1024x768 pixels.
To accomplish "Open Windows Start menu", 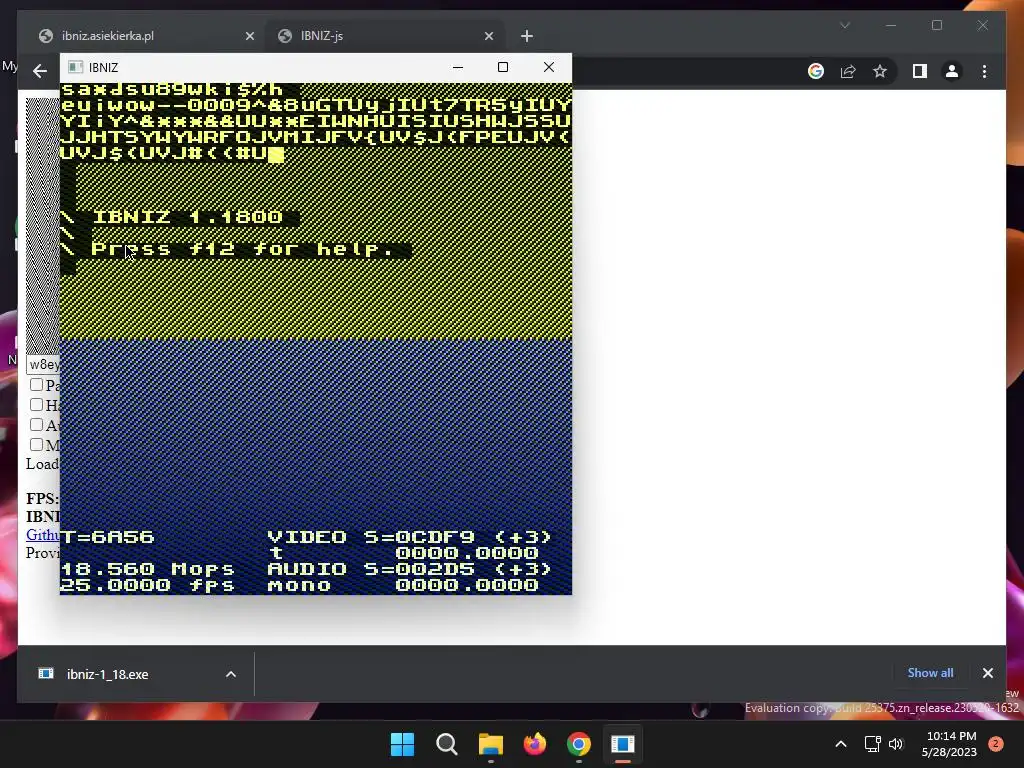I will [x=402, y=744].
